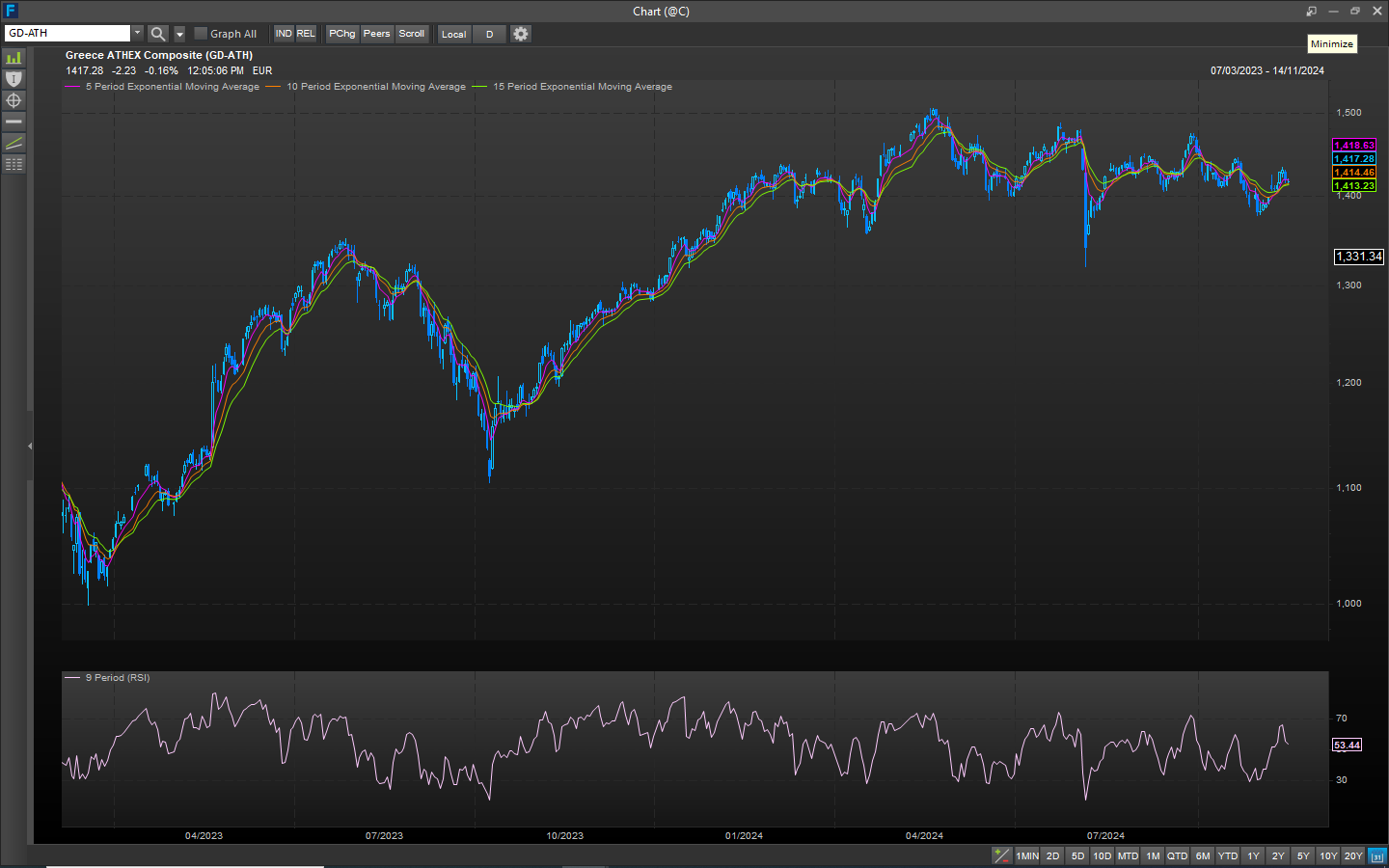Click the zoom plus/minus icon

coord(1002,855)
